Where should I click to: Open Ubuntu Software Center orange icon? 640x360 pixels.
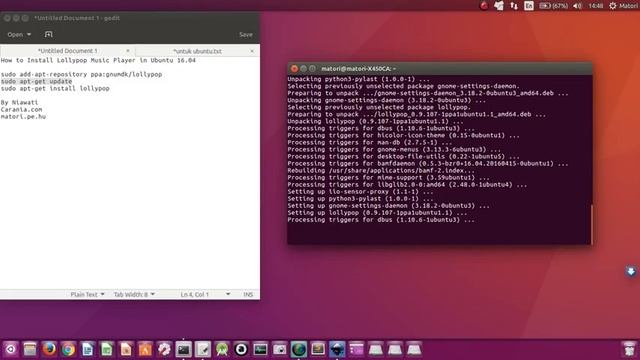[145, 349]
